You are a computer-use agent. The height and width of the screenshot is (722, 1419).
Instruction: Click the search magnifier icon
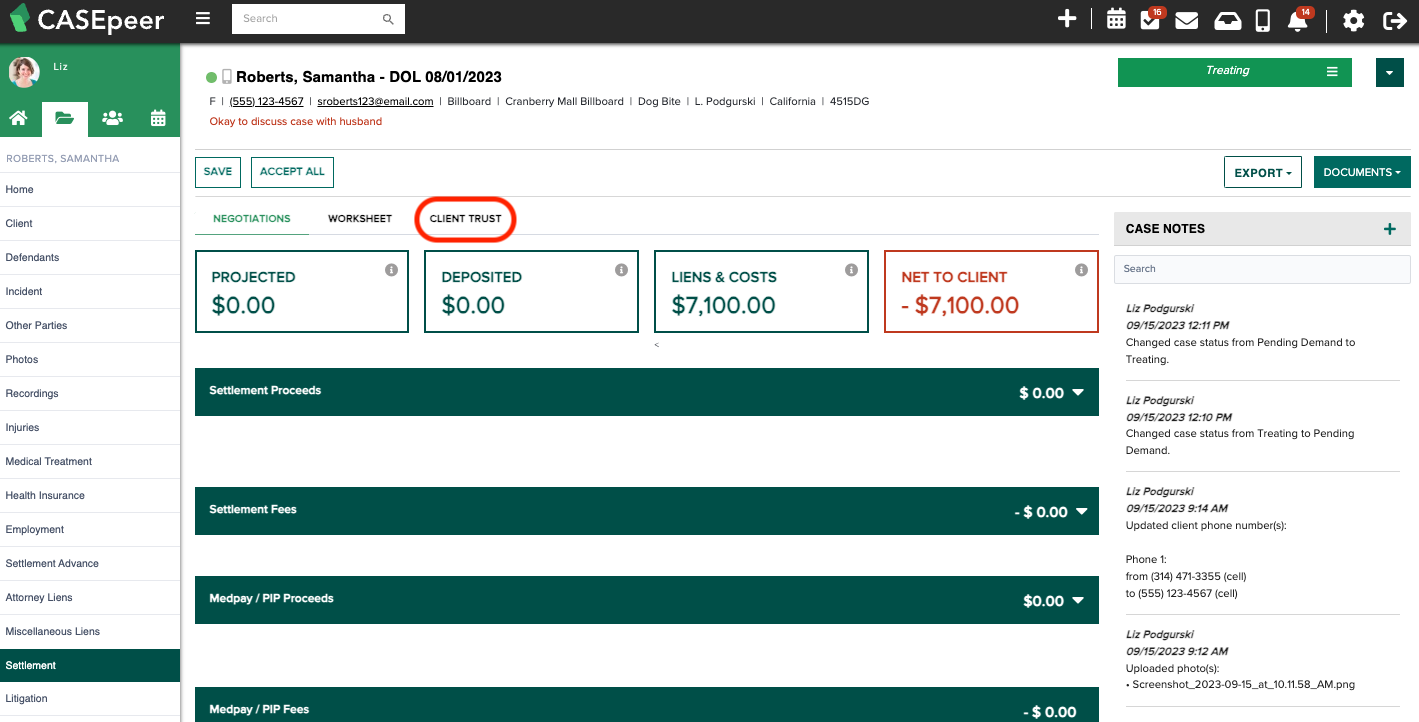388,19
